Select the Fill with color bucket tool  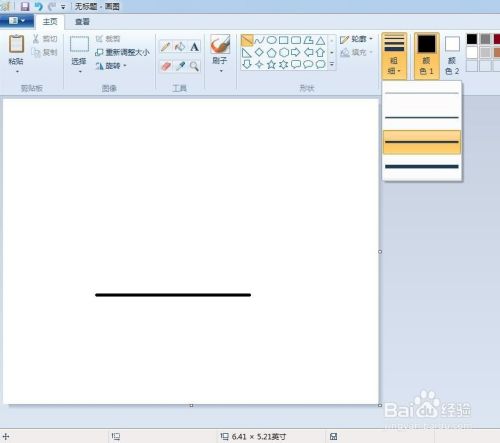pyautogui.click(x=180, y=47)
